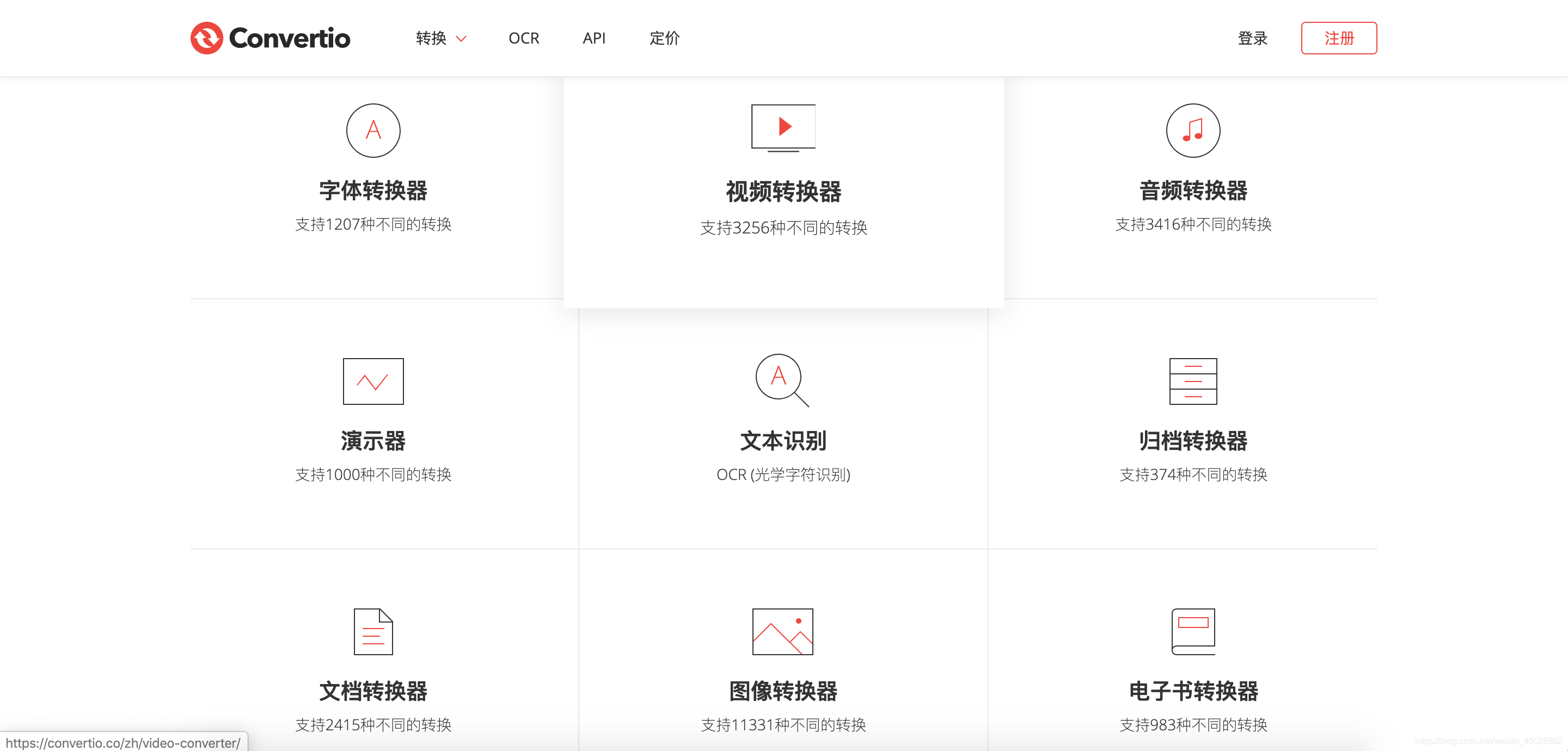Click the 登录 login link
The image size is (1568, 751).
(1252, 38)
